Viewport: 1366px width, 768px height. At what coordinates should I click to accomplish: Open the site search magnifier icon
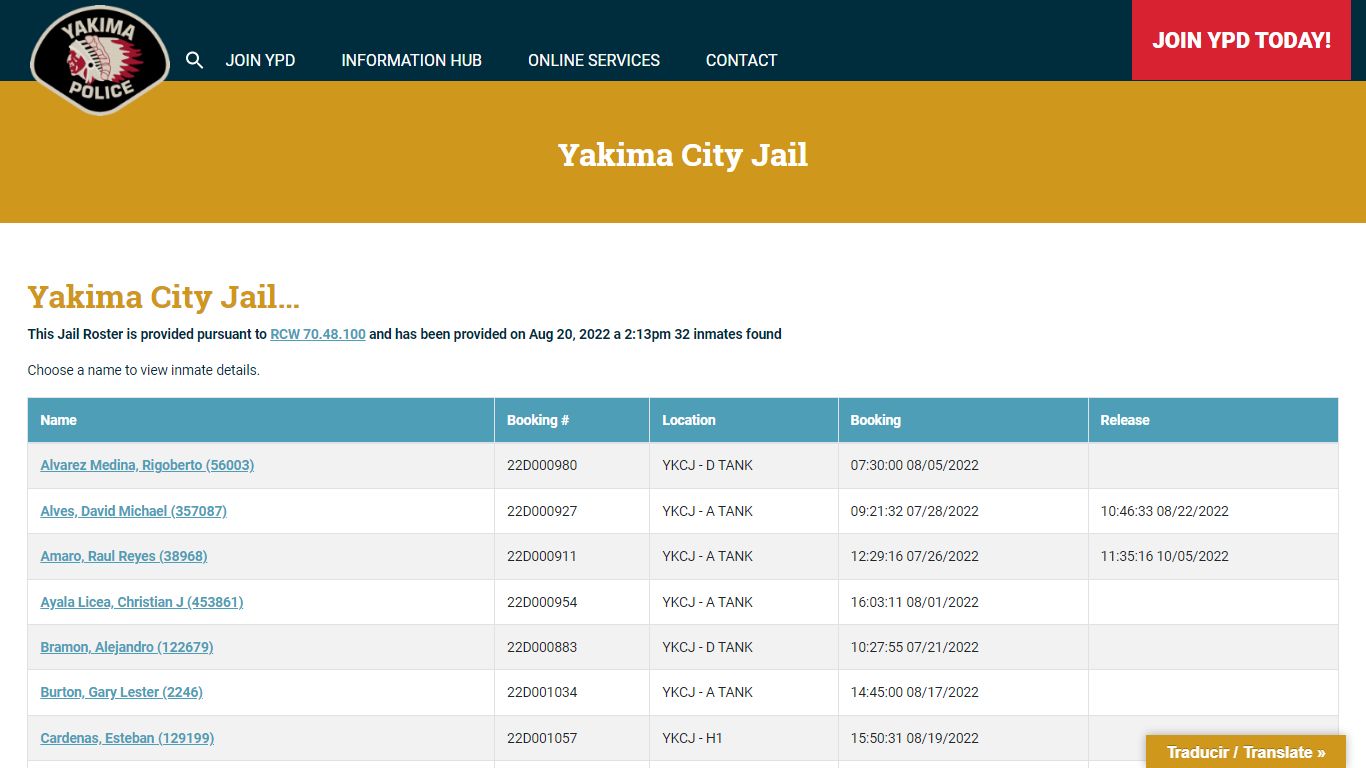195,60
